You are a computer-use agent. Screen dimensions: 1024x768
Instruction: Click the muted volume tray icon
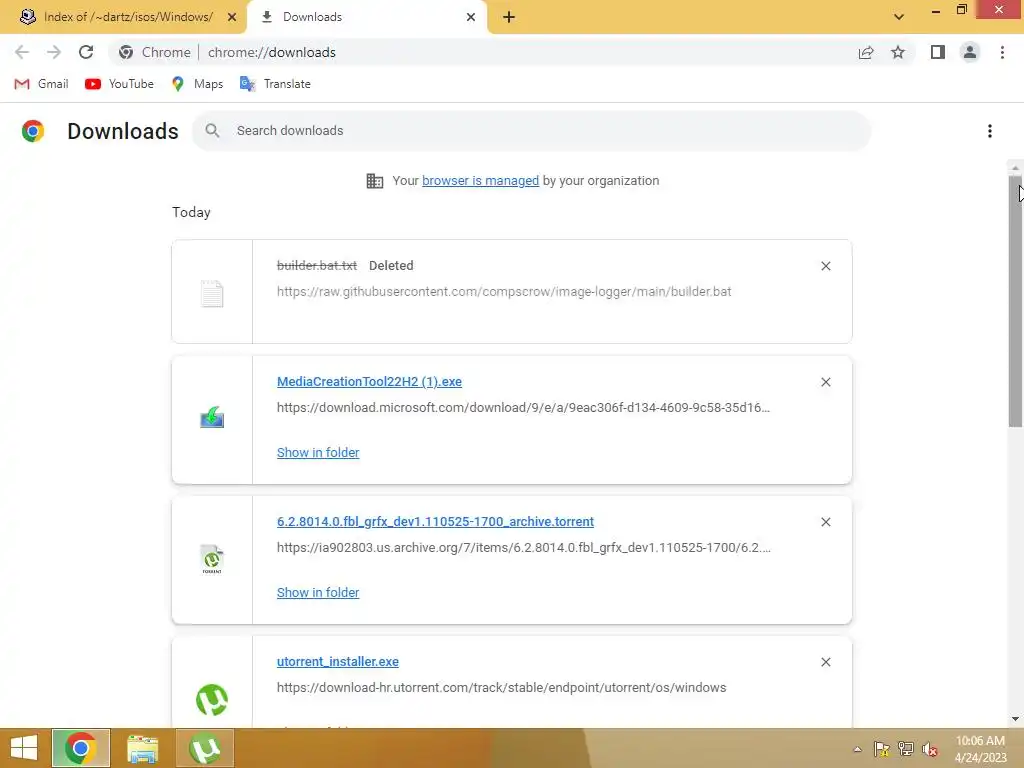(930, 749)
